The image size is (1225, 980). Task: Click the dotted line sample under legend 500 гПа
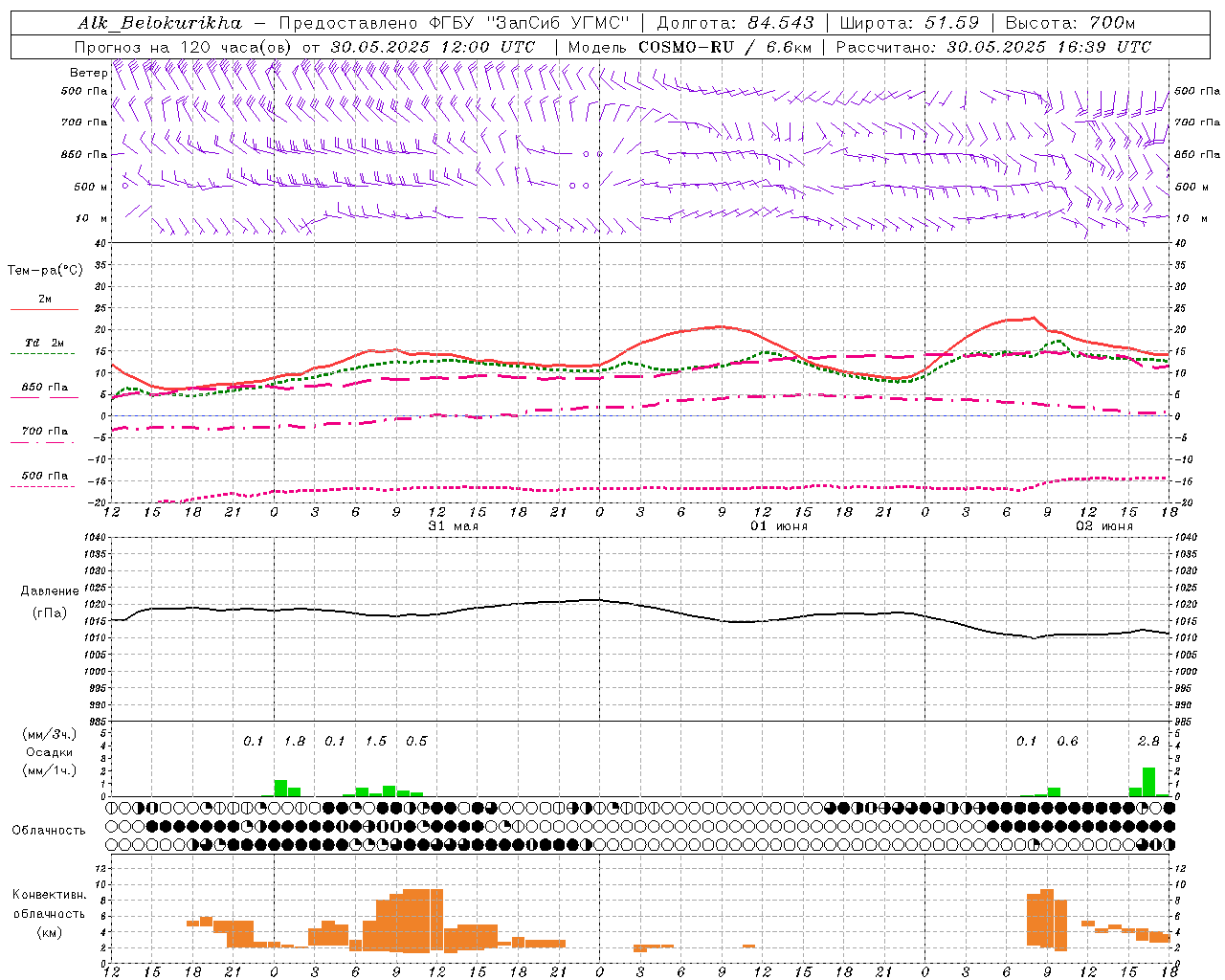tap(44, 486)
